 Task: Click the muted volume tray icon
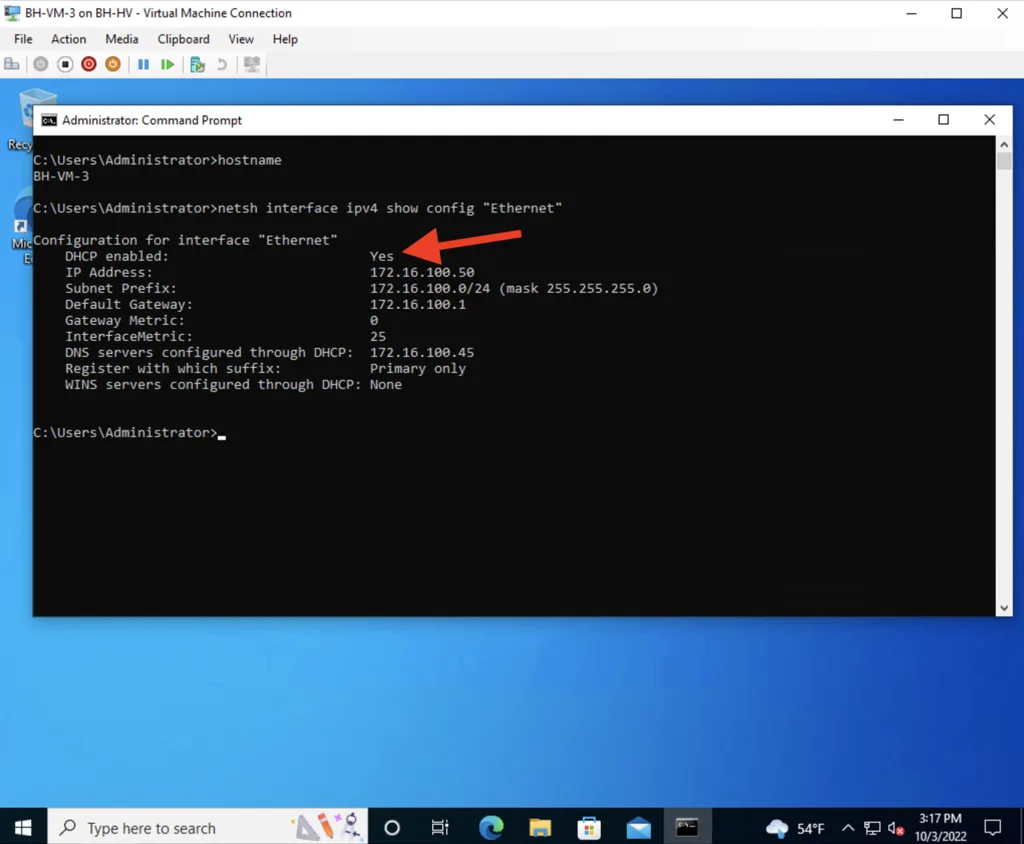(896, 828)
